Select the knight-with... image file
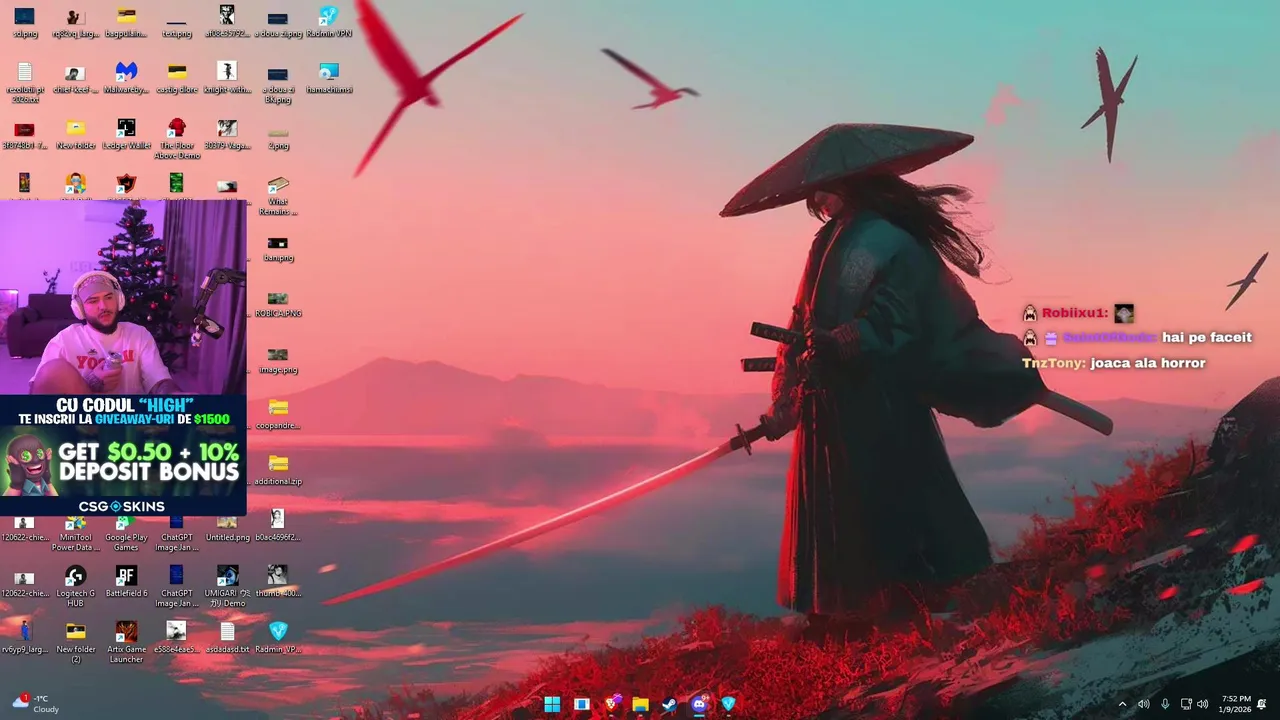 (227, 78)
